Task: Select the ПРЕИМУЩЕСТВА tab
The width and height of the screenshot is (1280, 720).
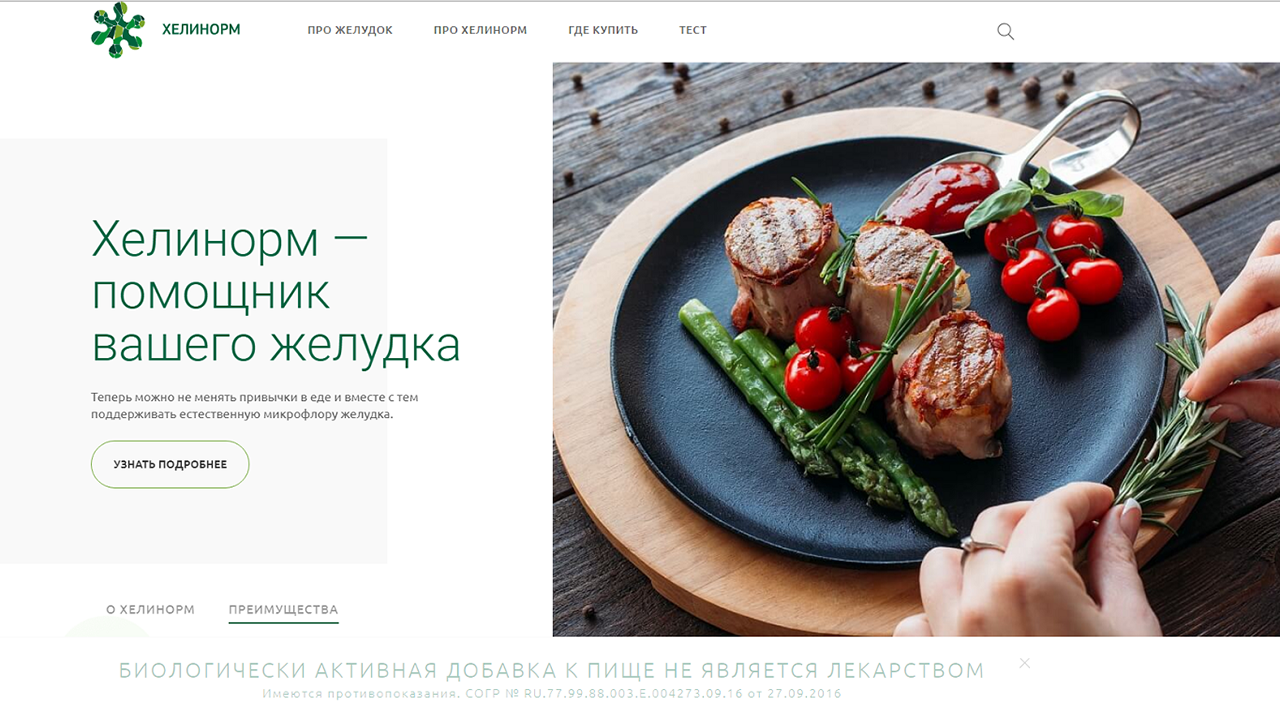Action: (283, 610)
